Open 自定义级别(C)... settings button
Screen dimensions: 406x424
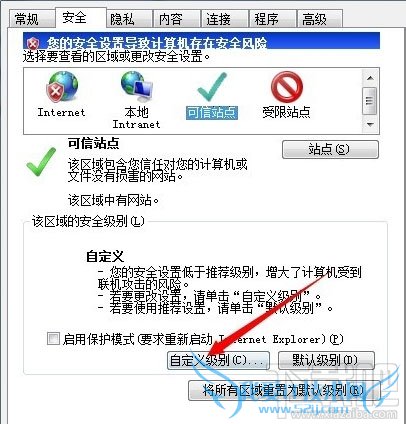[218, 360]
